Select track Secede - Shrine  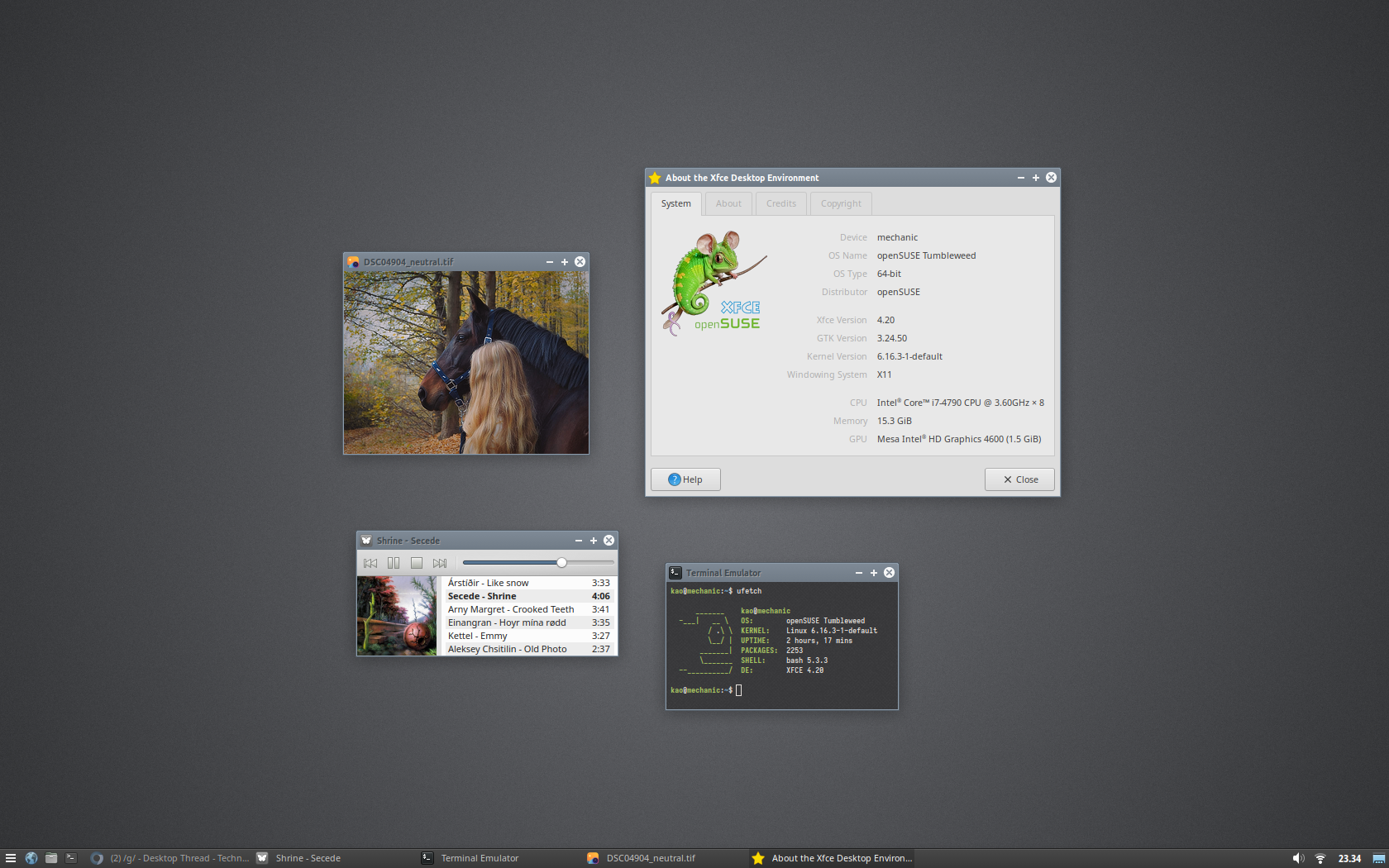point(529,596)
